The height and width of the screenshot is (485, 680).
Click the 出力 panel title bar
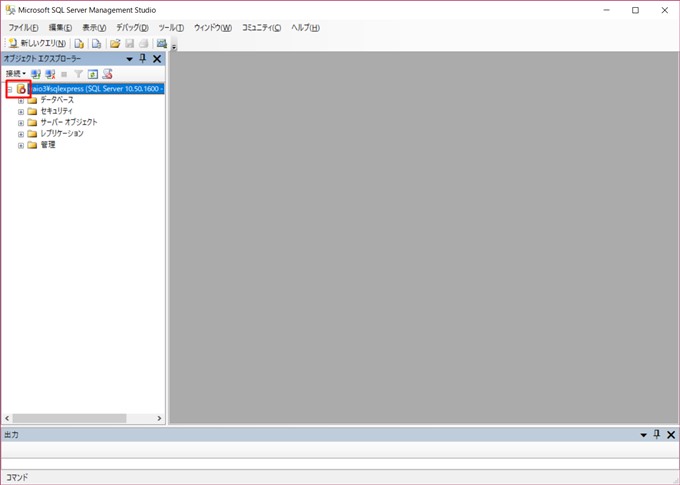[x=339, y=435]
